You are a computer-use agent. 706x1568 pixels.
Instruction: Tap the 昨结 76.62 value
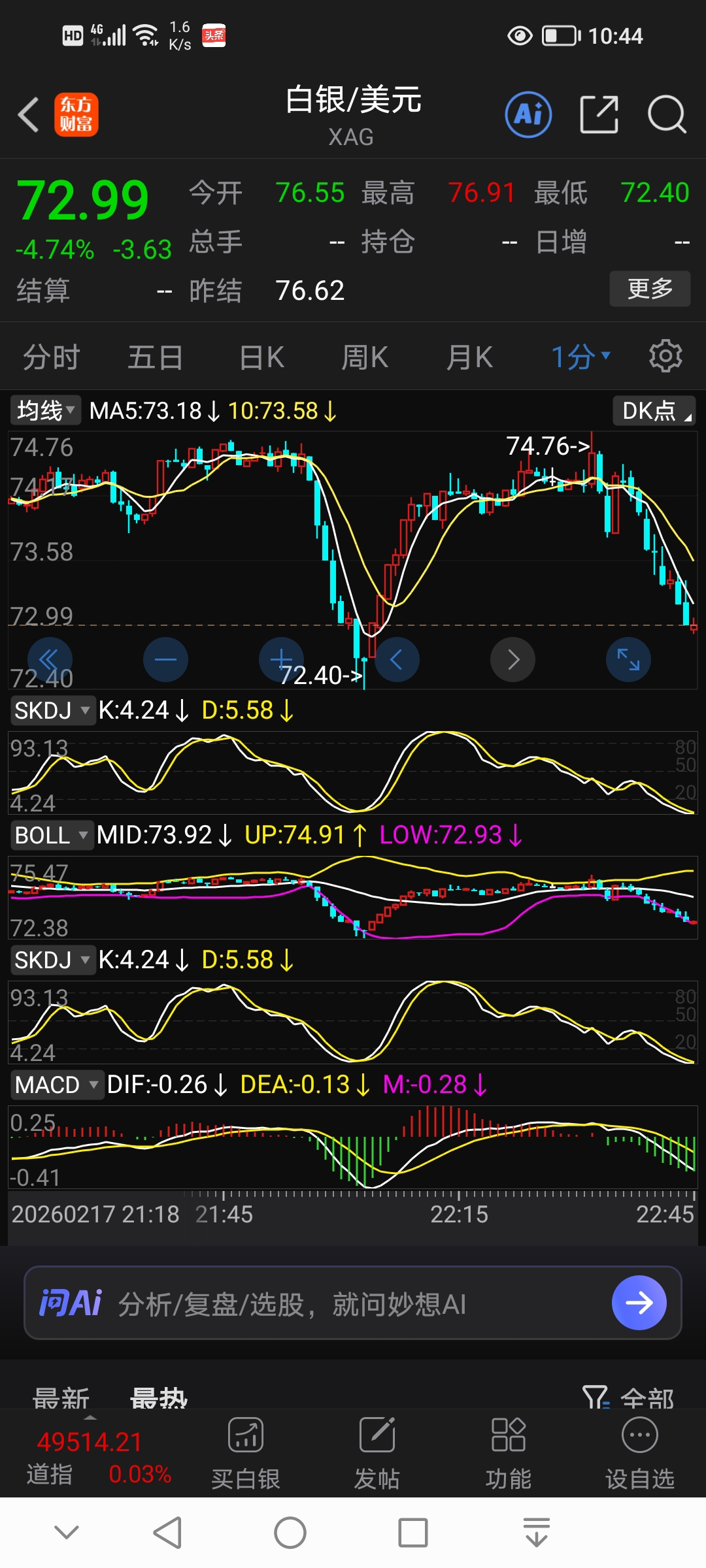310,290
